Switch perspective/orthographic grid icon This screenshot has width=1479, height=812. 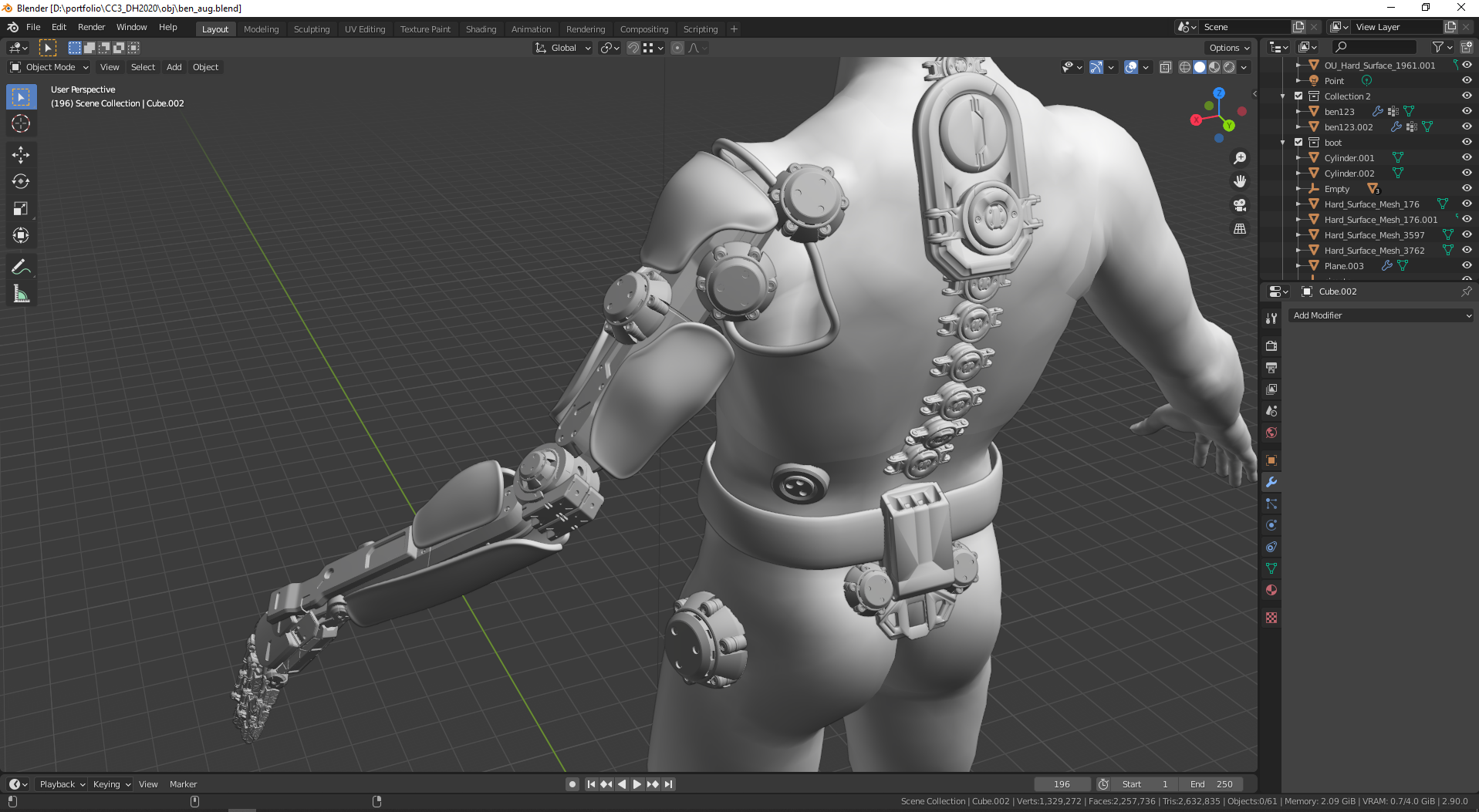[x=1240, y=229]
